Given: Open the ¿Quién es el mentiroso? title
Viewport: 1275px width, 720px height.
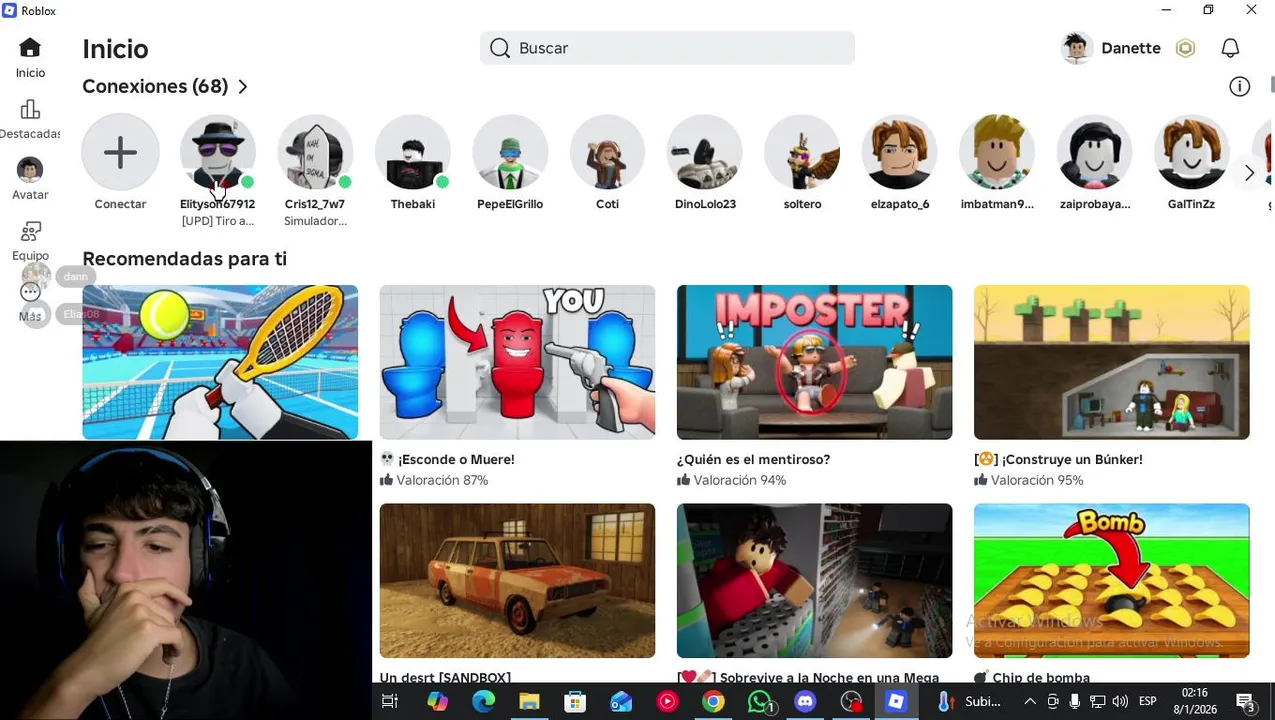Looking at the screenshot, I should (x=753, y=460).
